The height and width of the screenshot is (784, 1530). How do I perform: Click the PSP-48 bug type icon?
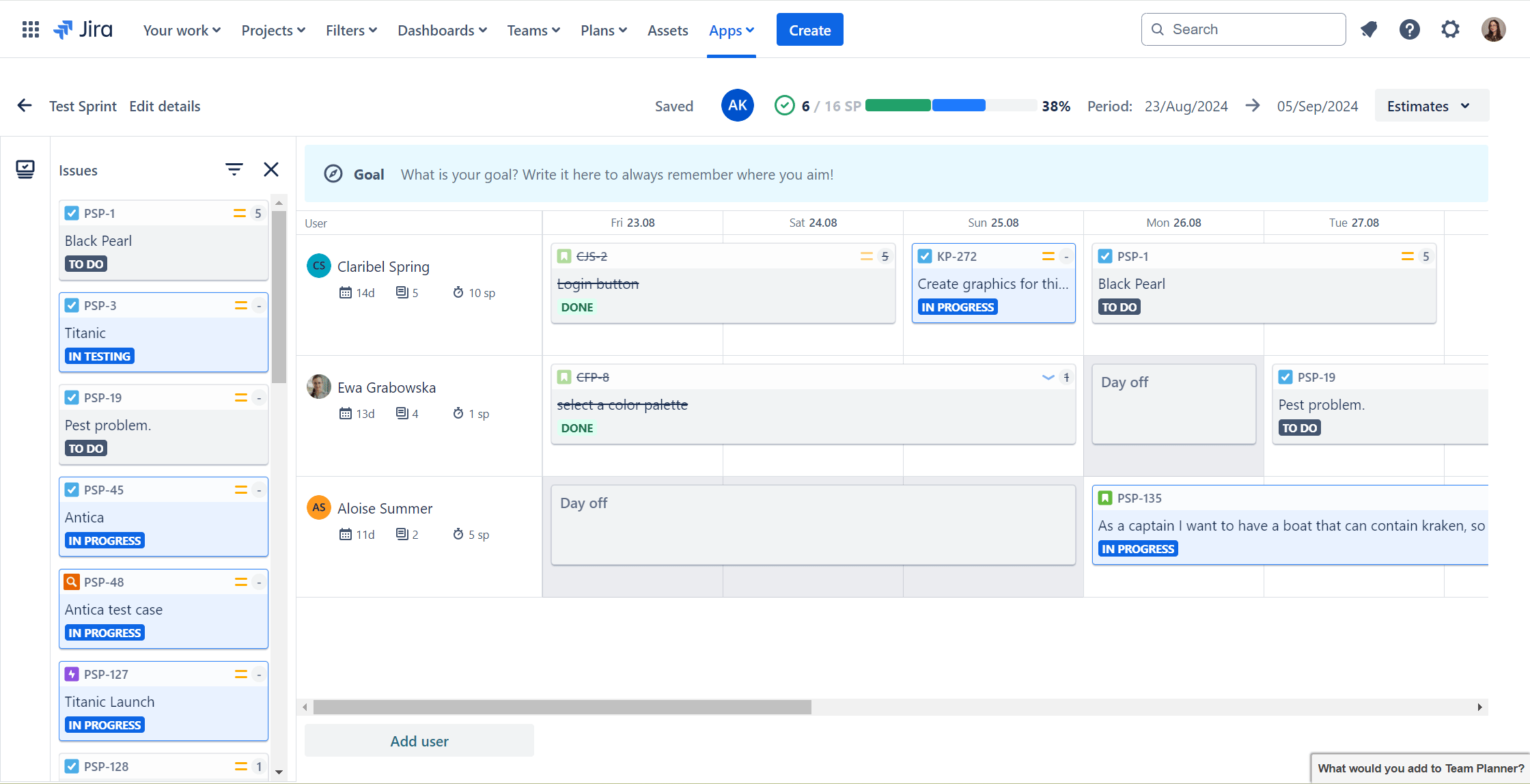point(72,582)
